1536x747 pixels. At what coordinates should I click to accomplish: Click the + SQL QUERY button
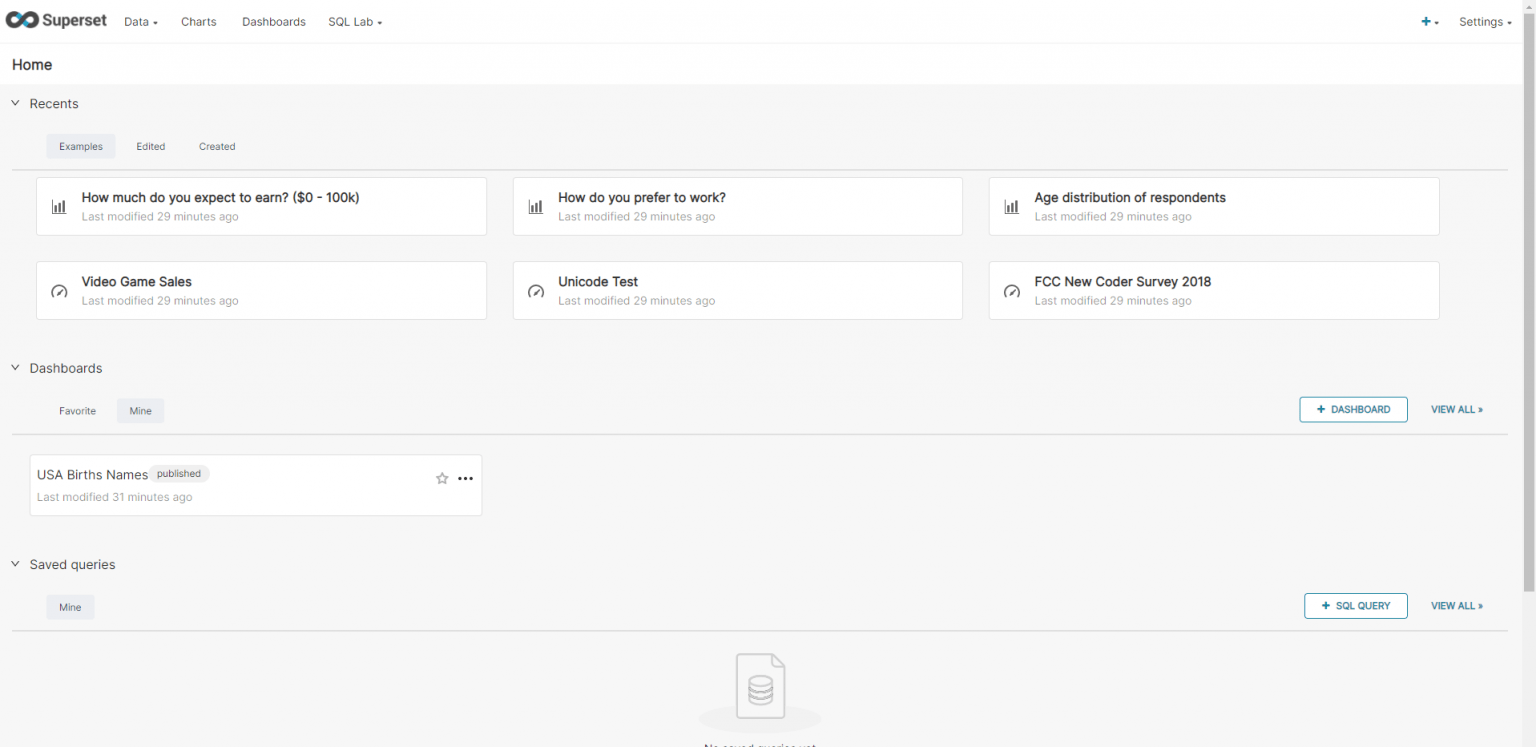click(1355, 606)
